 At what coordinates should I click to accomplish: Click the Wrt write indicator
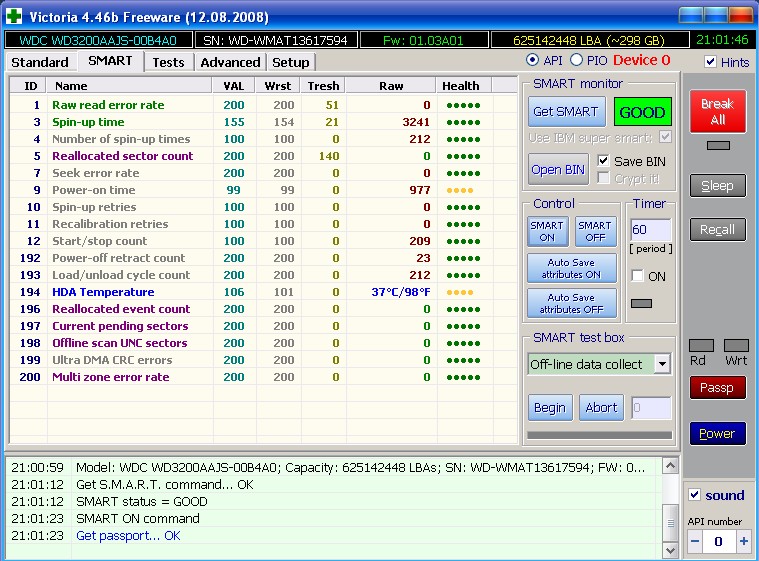point(736,345)
